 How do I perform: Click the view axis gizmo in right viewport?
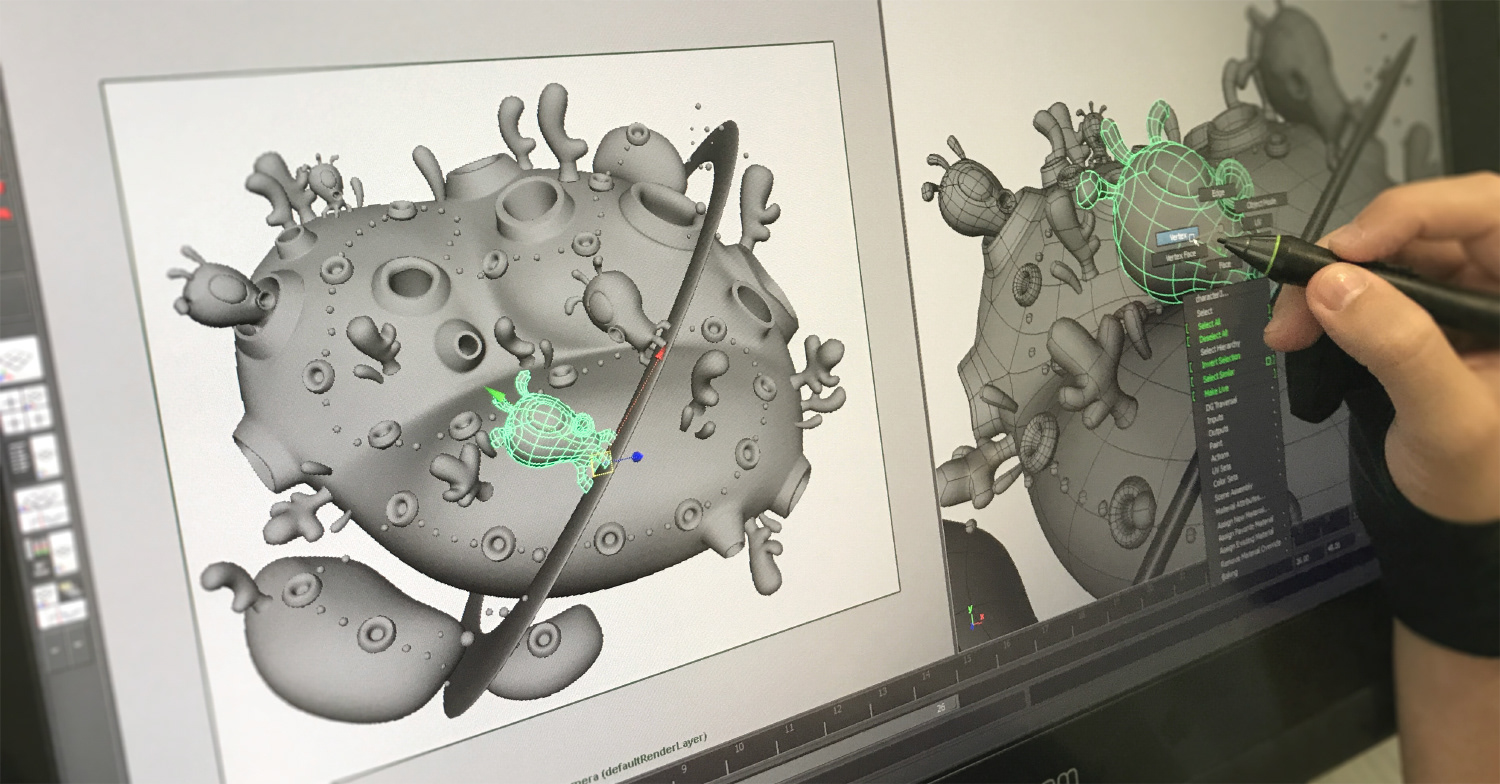click(974, 615)
